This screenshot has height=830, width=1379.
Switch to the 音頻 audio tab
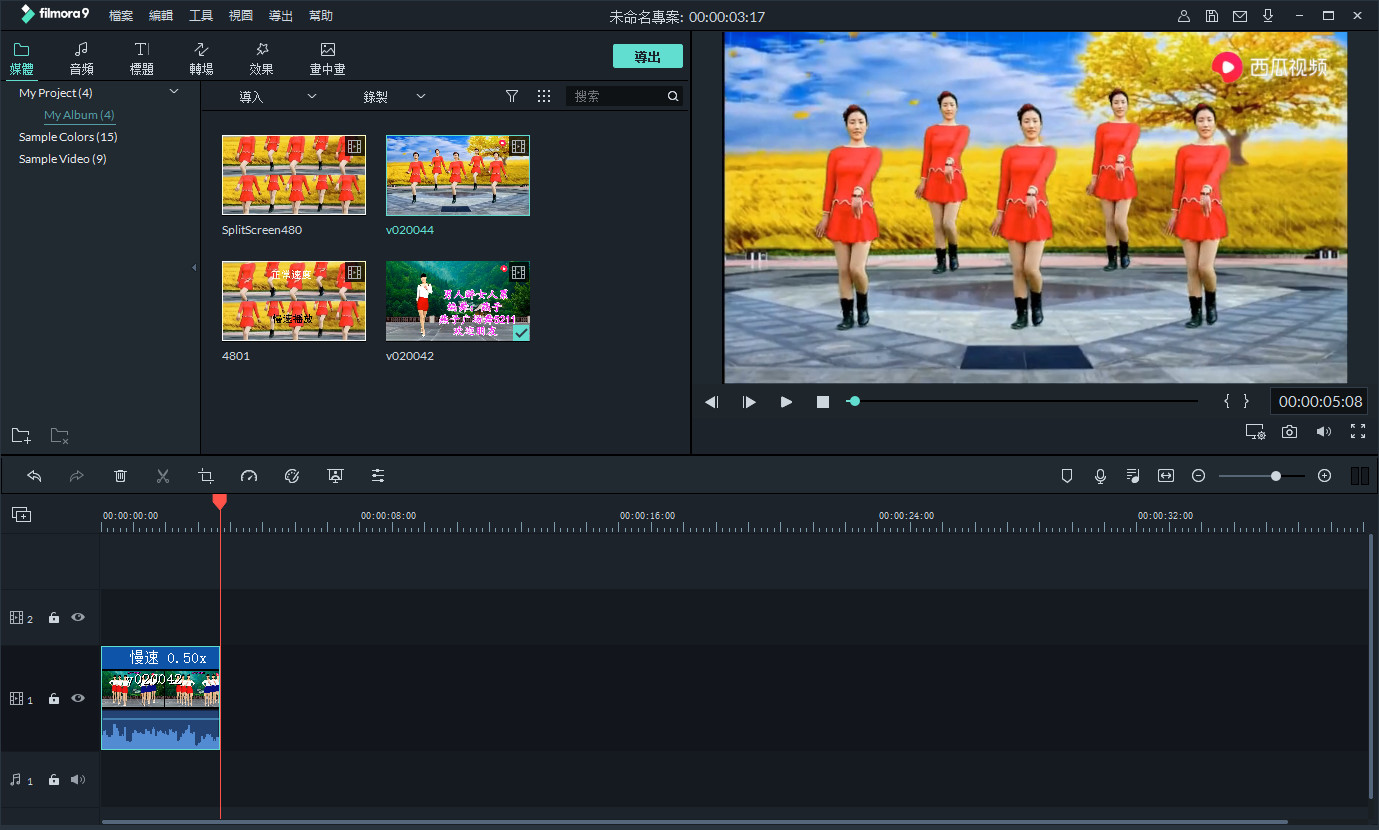click(x=81, y=57)
